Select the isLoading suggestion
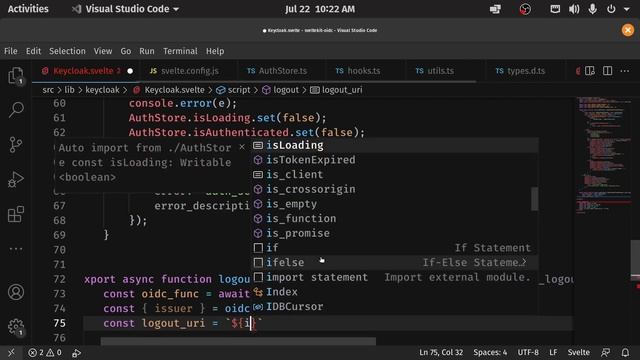This screenshot has width=640, height=360. [395, 145]
